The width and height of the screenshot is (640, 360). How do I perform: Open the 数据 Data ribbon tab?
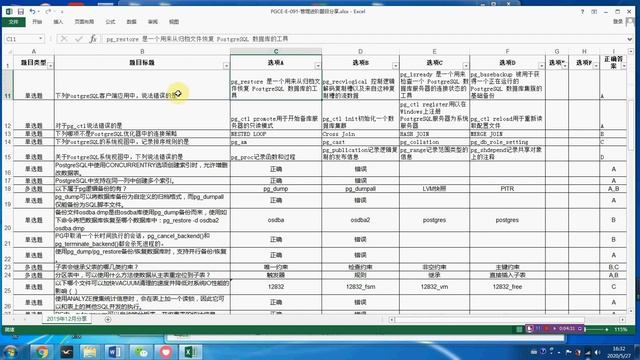pyautogui.click(x=131, y=22)
